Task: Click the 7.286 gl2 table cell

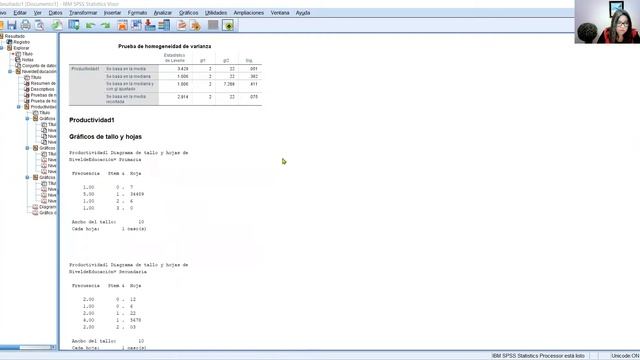Action: point(229,84)
